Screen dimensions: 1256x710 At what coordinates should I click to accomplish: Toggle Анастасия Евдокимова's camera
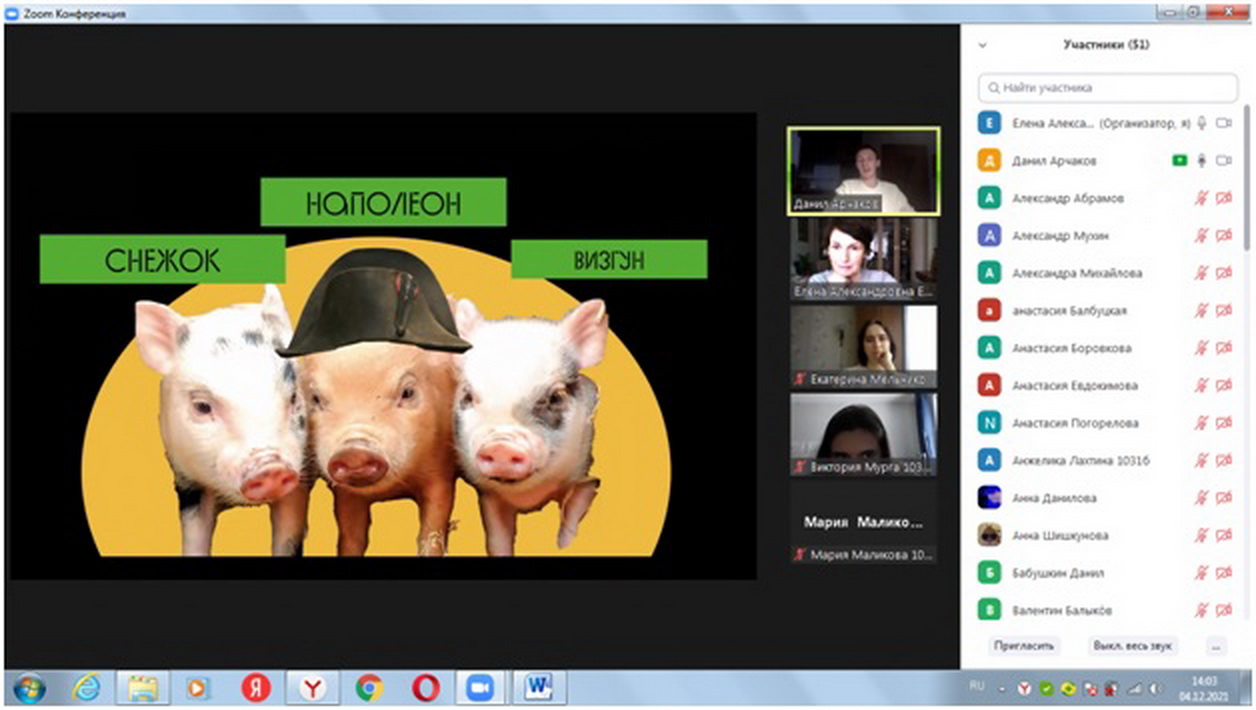[1223, 386]
